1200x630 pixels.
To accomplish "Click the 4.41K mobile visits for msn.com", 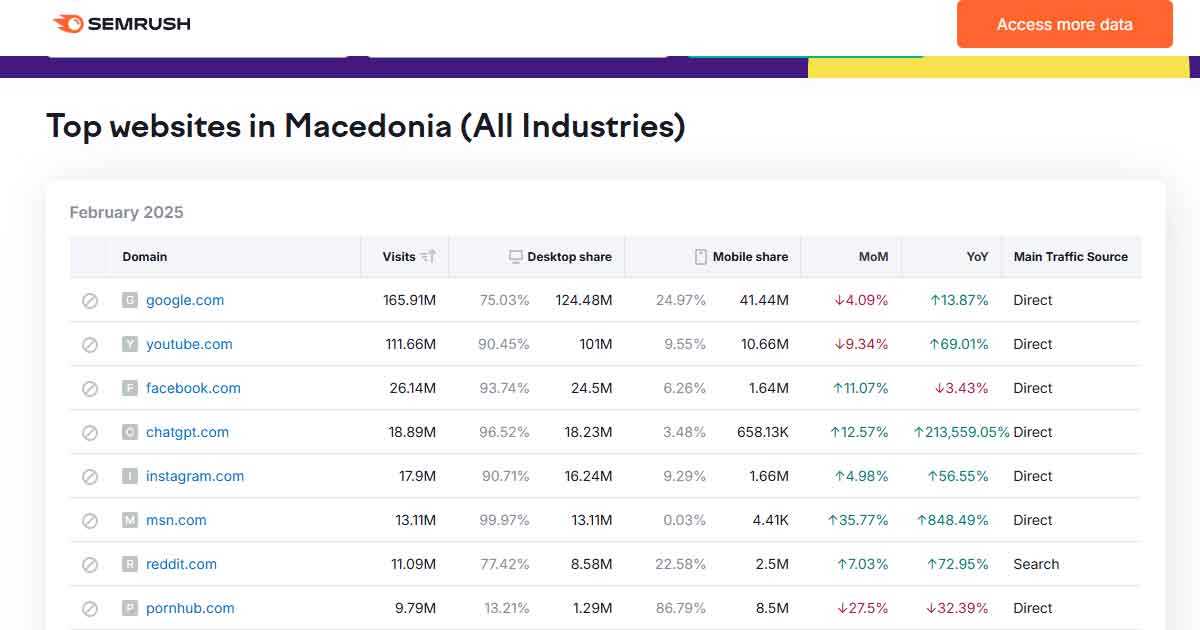I will tap(771, 520).
